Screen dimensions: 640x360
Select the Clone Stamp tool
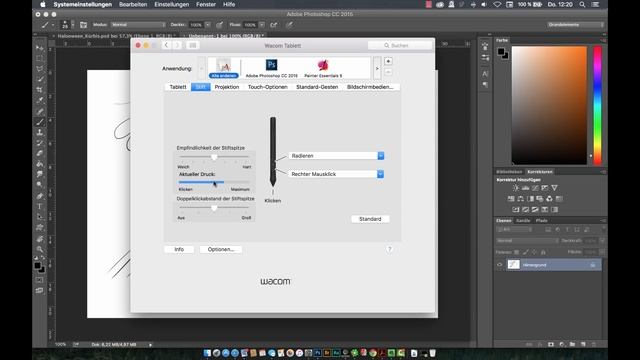(x=40, y=132)
